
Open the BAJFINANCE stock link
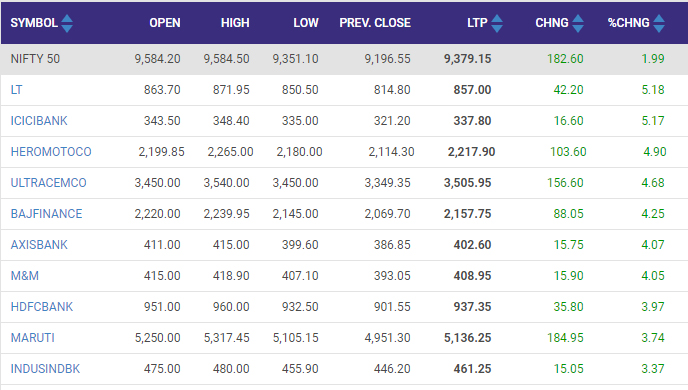[46, 214]
